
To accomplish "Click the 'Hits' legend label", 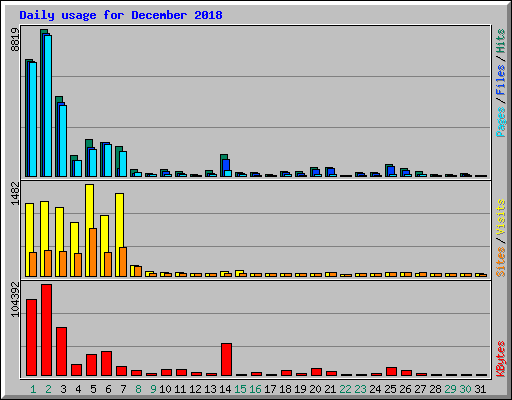I will point(500,41).
